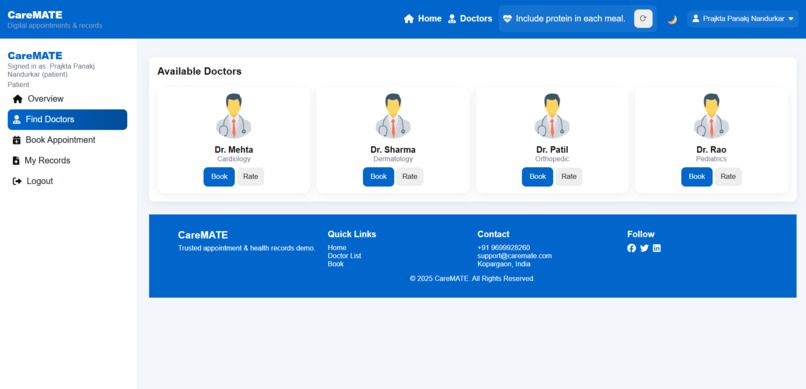This screenshot has height=389, width=806.
Task: Select Dr. Mehta's avatar picture
Action: pos(234,116)
